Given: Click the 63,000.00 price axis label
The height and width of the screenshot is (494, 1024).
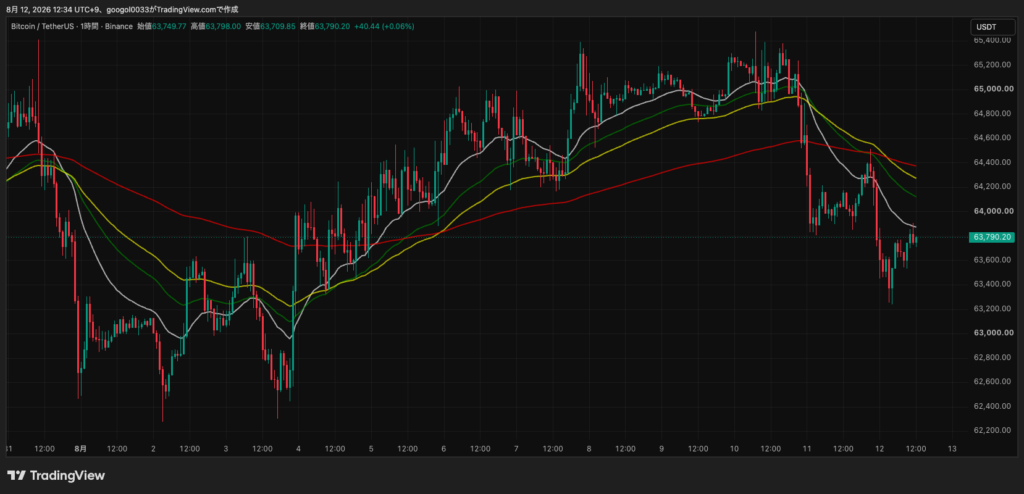Looking at the screenshot, I should pos(993,333).
